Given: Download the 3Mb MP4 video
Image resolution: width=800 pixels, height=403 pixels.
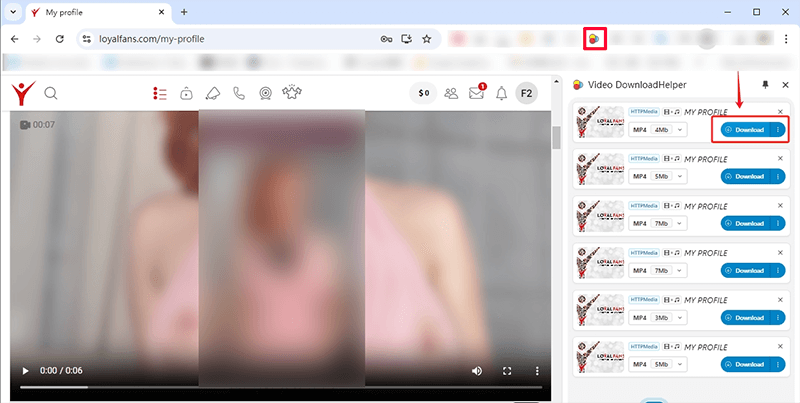Looking at the screenshot, I should [745, 317].
